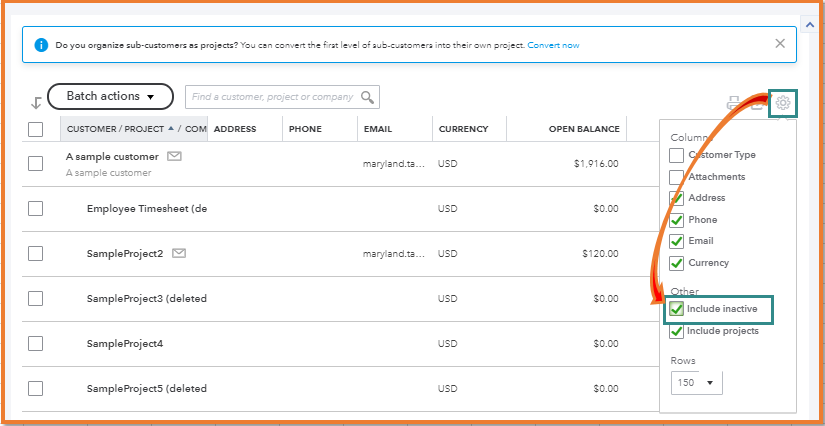The height and width of the screenshot is (426, 825).
Task: Open the Rows count dropdown showing 150
Action: click(697, 382)
